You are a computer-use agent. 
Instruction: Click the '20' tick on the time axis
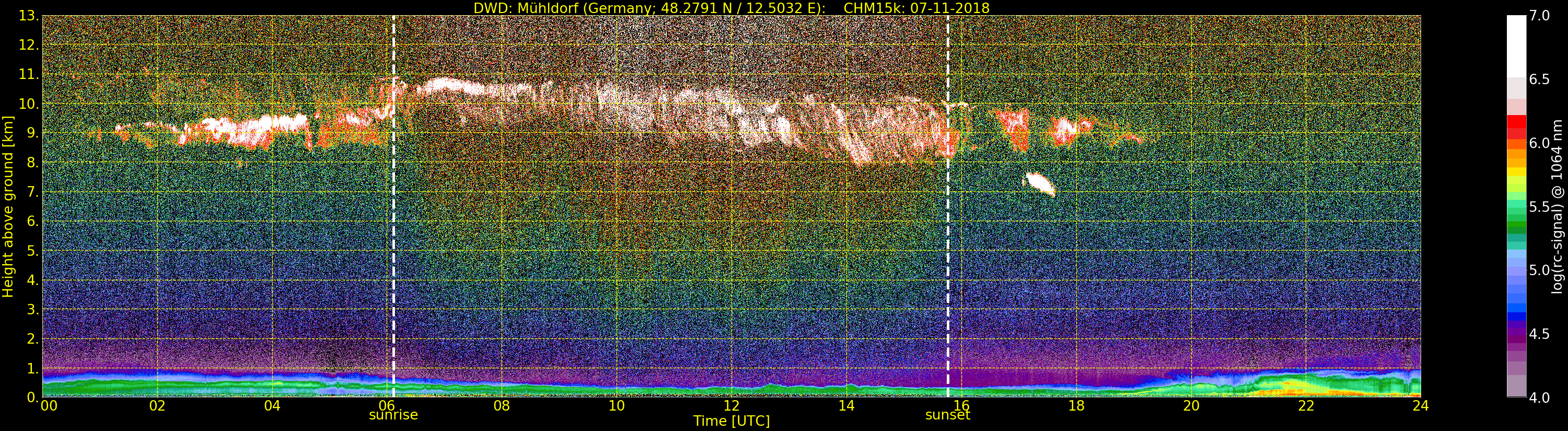[x=1191, y=405]
